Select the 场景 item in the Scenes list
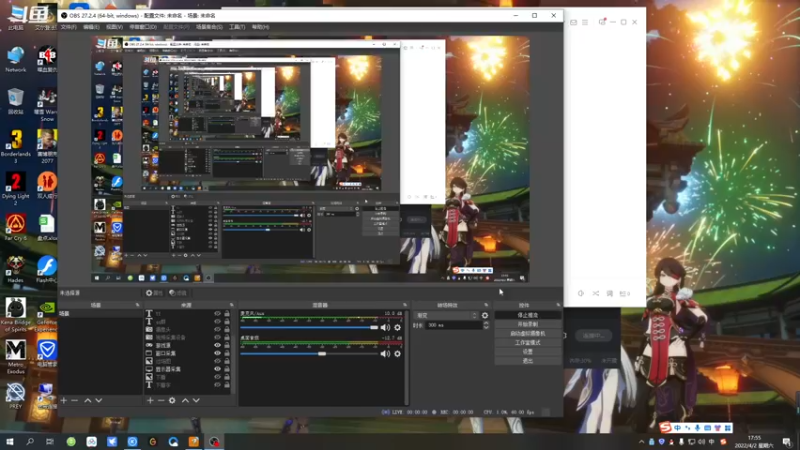Image resolution: width=800 pixels, height=450 pixels. tap(101, 314)
